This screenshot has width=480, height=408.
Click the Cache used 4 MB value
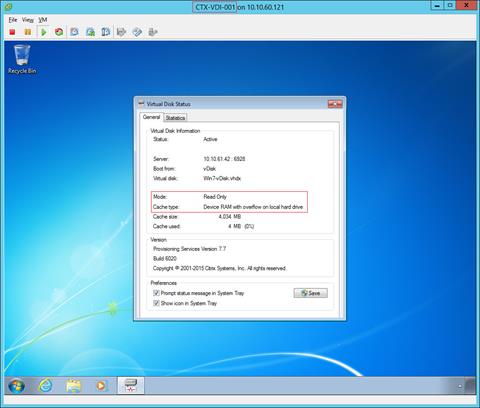tap(241, 226)
